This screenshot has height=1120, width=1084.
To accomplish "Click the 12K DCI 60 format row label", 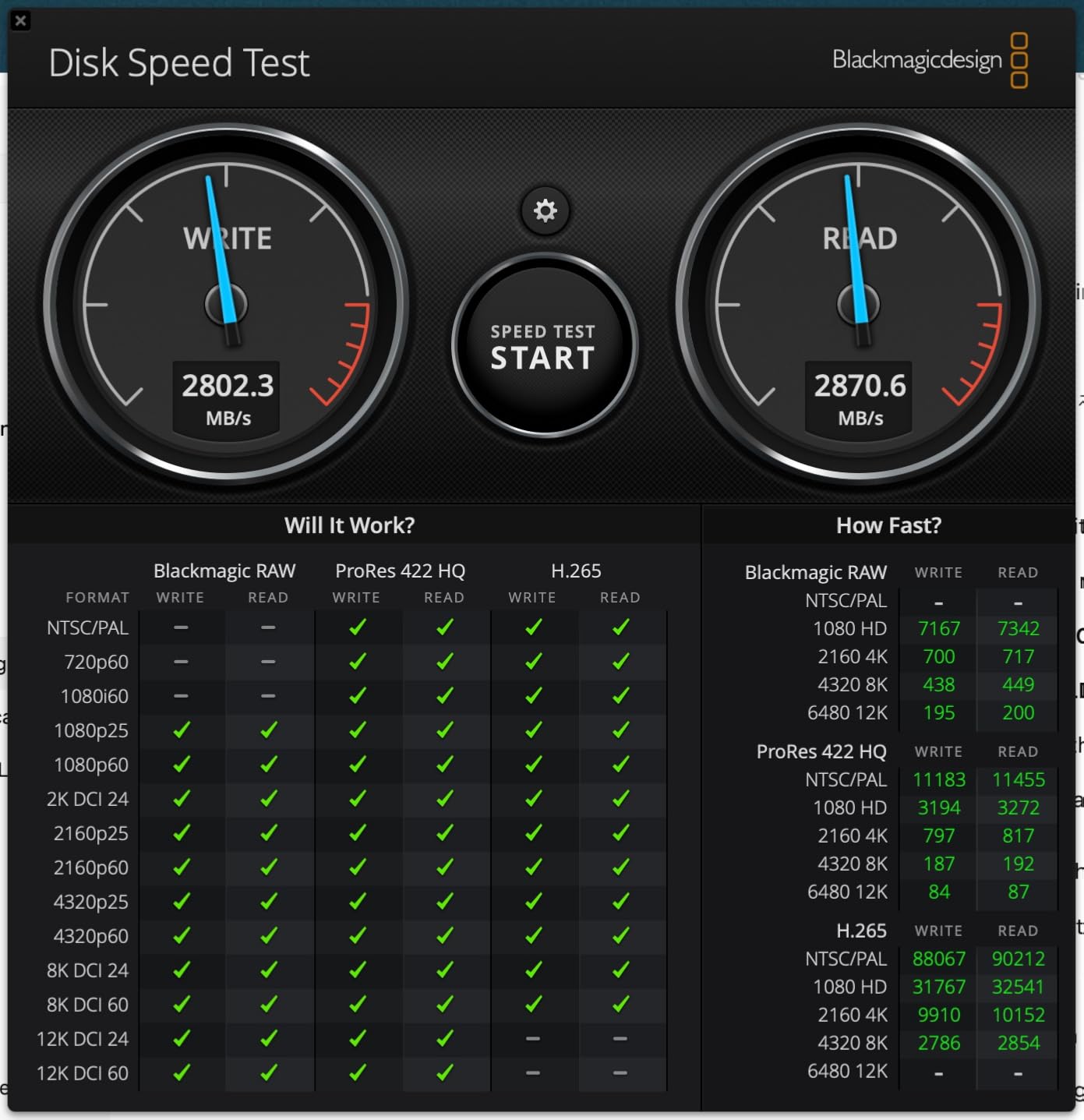I will [82, 1074].
